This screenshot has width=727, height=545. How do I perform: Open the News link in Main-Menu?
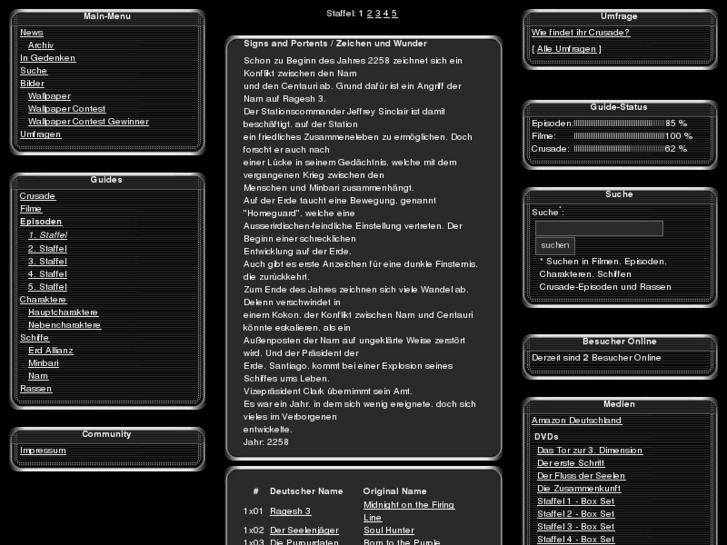pos(32,32)
